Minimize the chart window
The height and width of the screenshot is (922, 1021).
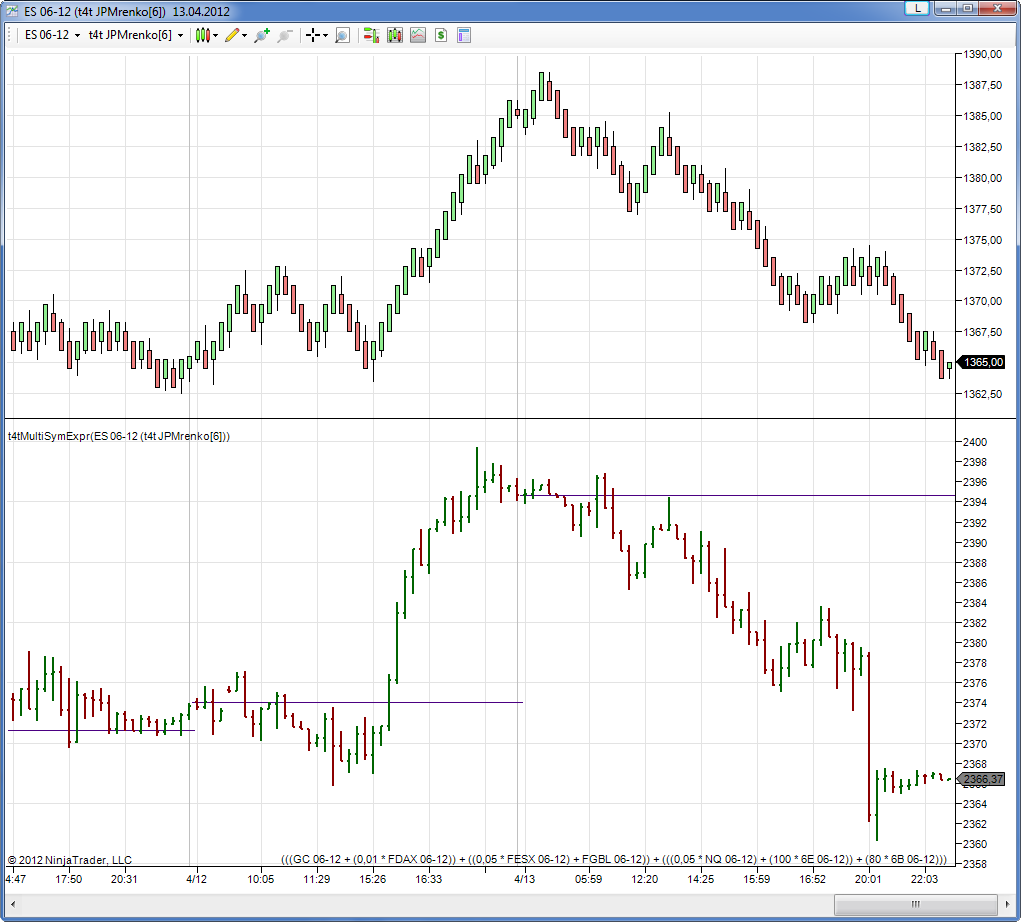[x=946, y=8]
